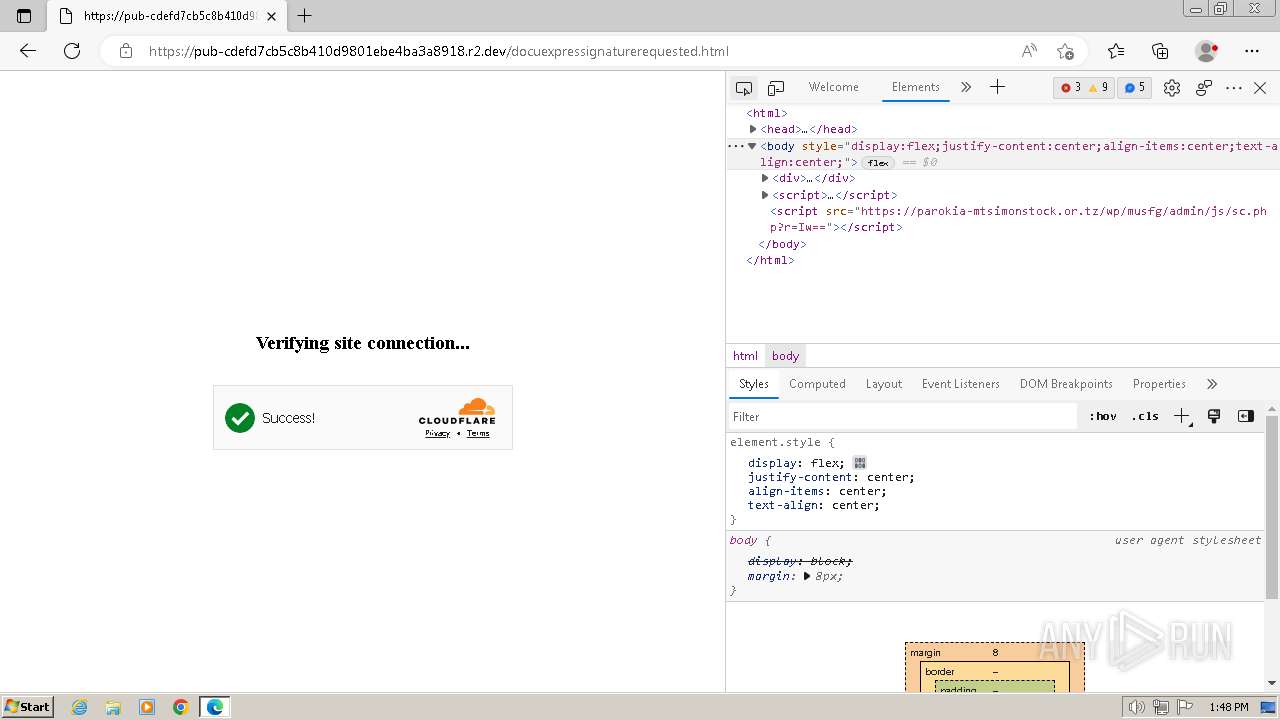Open the customize DevTools ellipsis menu

coord(1234,88)
